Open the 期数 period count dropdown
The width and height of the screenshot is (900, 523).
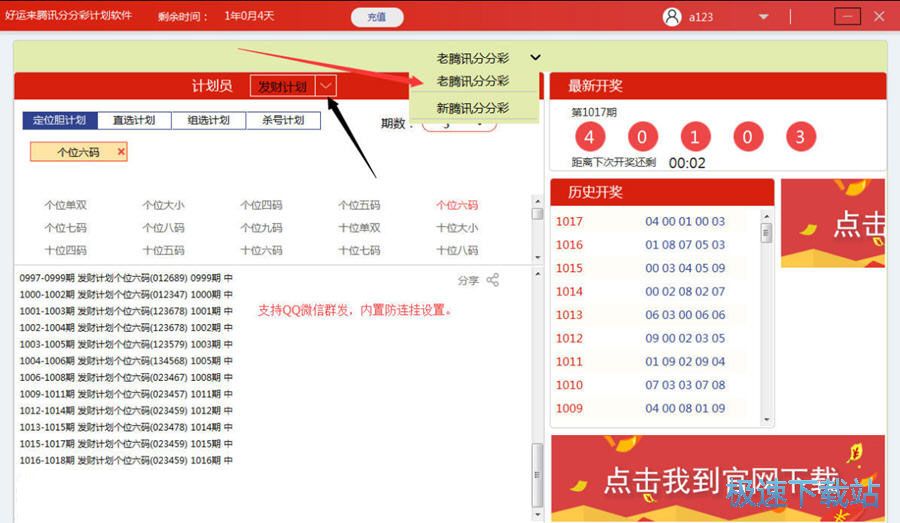tap(459, 123)
